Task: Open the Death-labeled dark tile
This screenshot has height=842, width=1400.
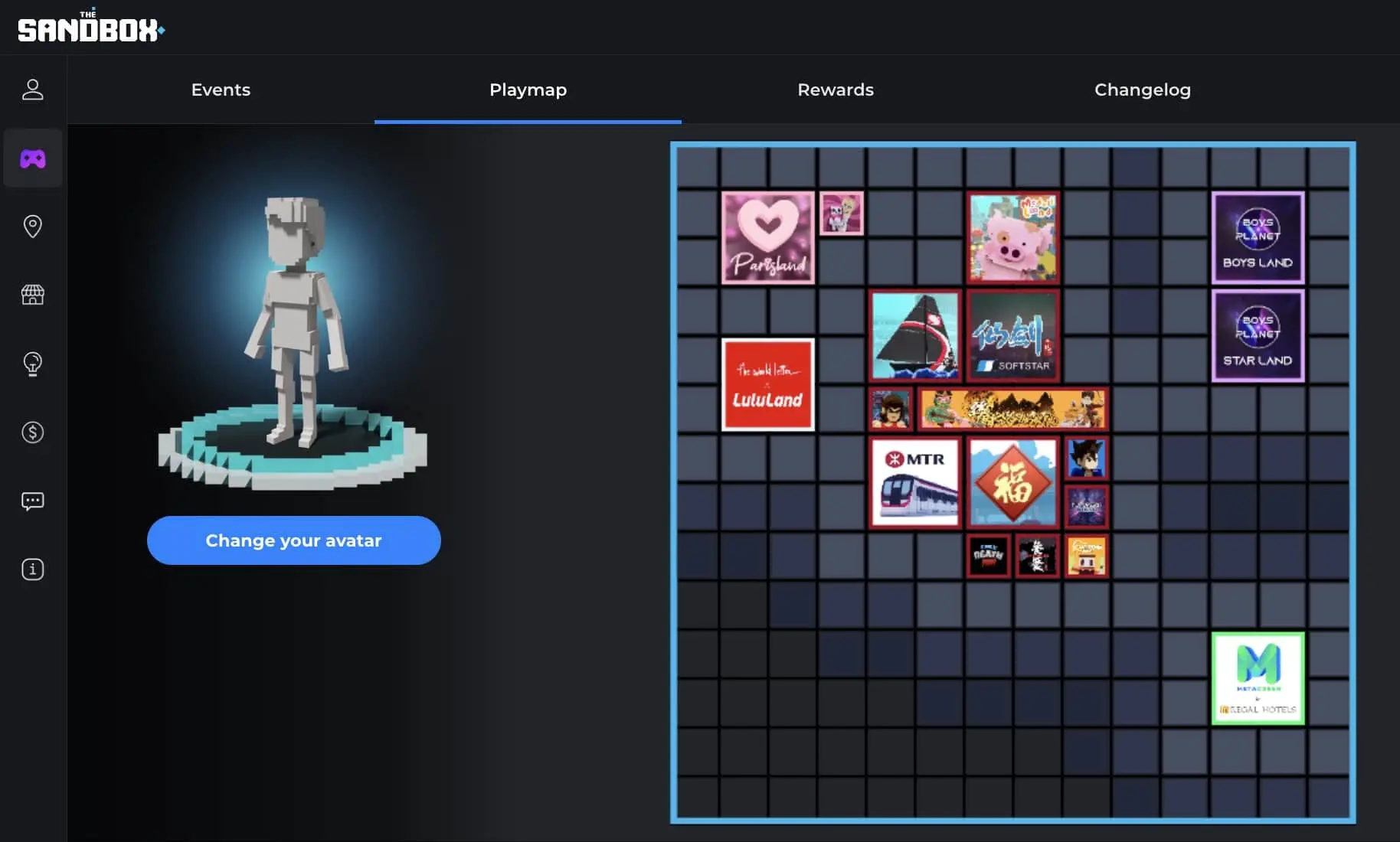Action: point(989,556)
